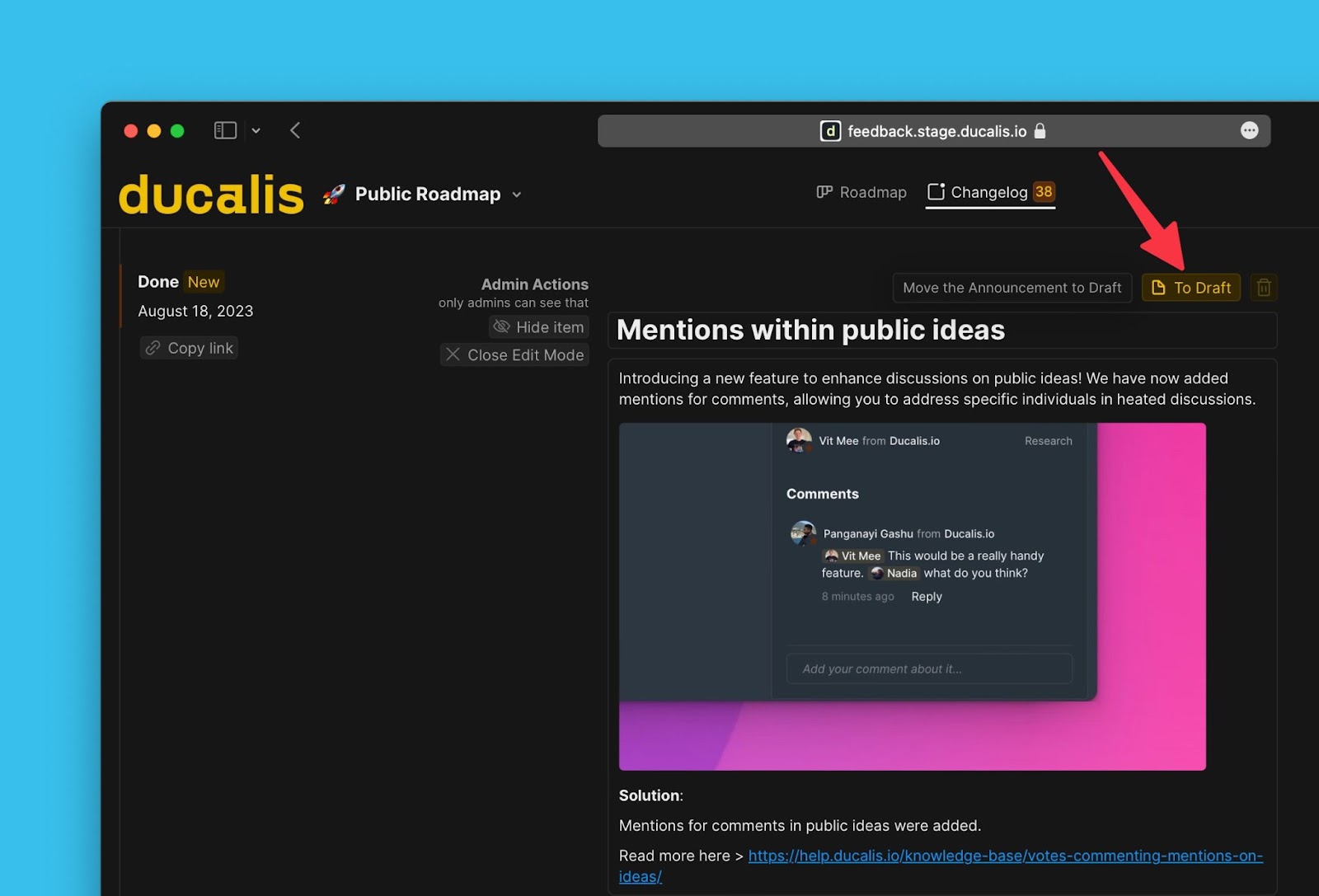Click the To Draft button
Screen dimensions: 1319x896
(x=1190, y=288)
